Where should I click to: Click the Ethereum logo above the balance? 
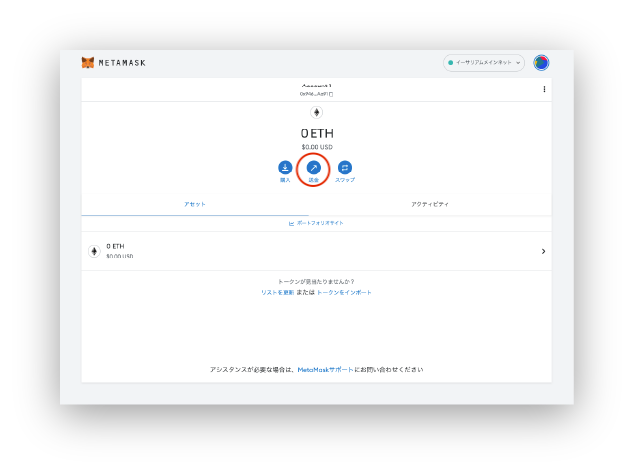click(317, 112)
